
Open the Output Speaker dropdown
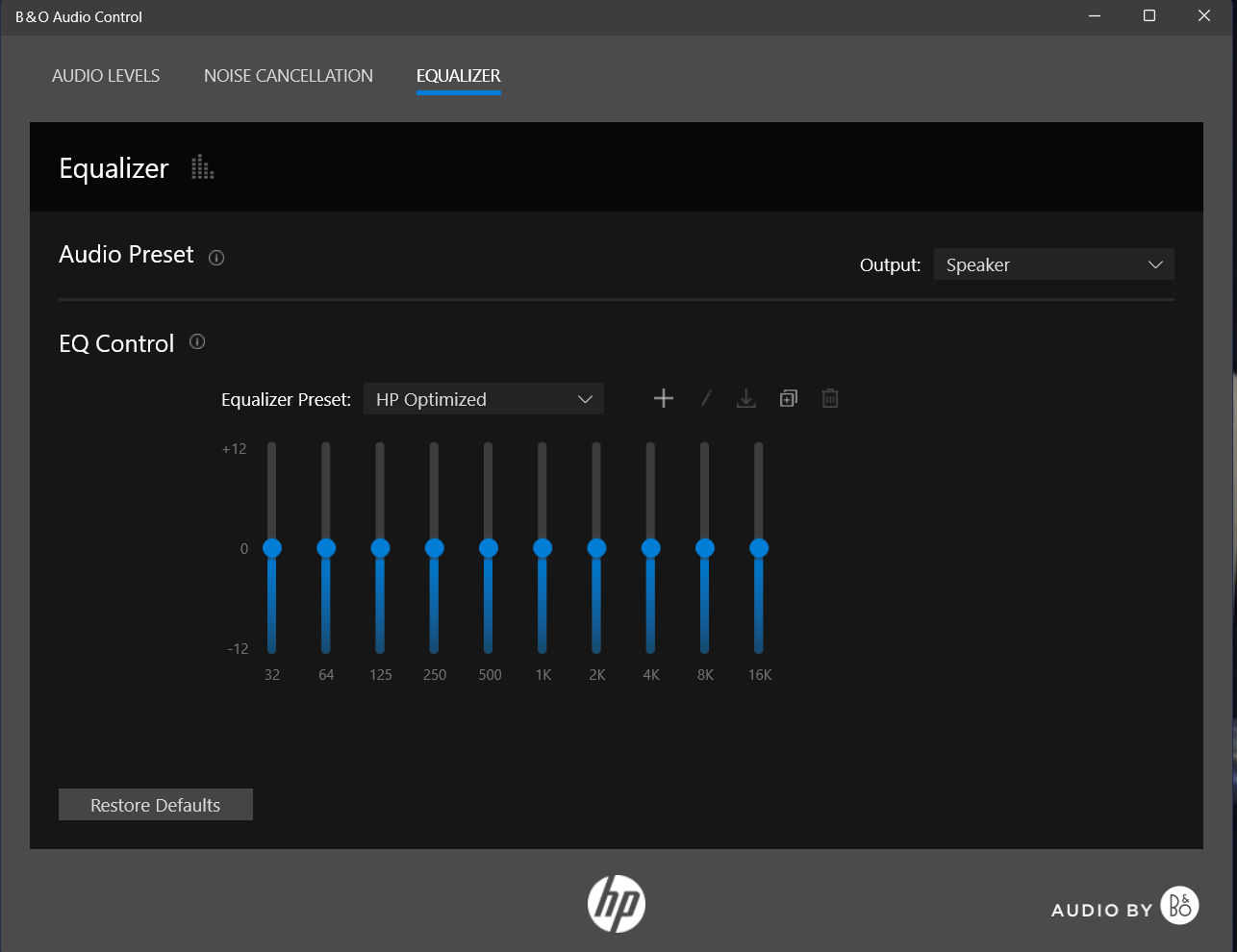tap(1054, 264)
